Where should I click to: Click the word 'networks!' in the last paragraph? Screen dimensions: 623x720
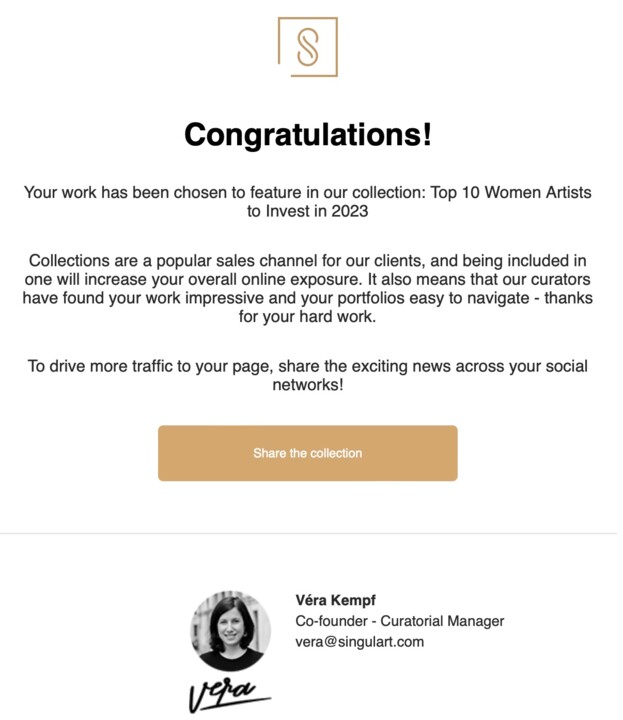coord(308,385)
